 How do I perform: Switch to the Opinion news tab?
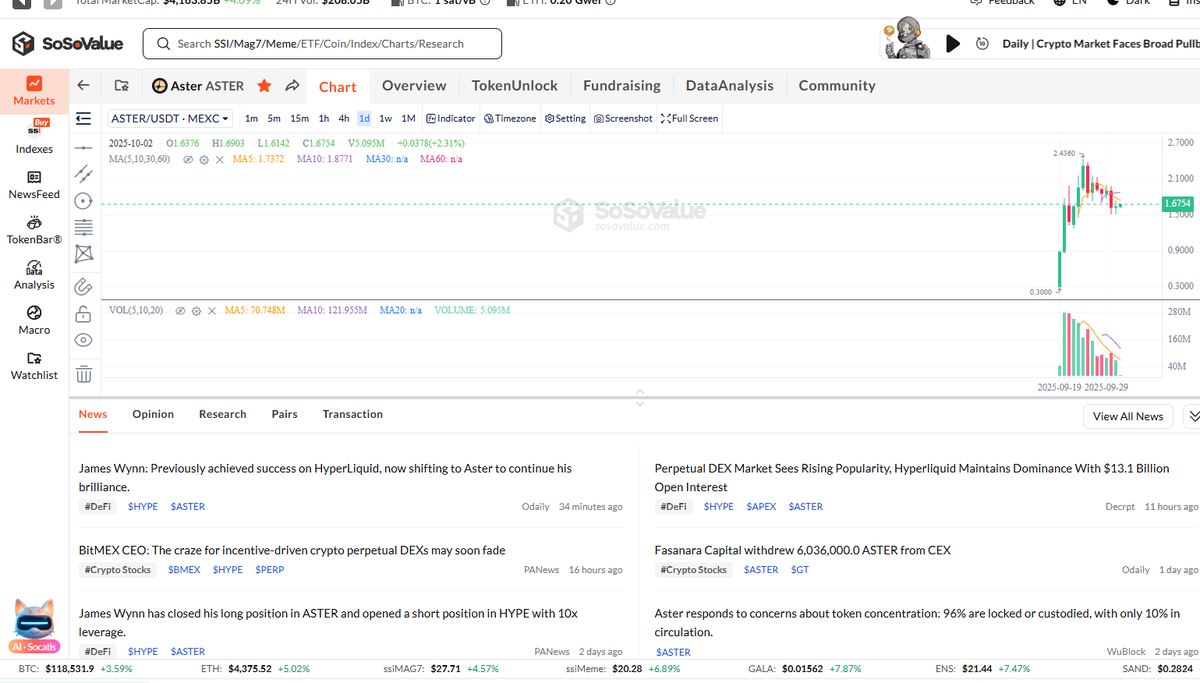(153, 414)
